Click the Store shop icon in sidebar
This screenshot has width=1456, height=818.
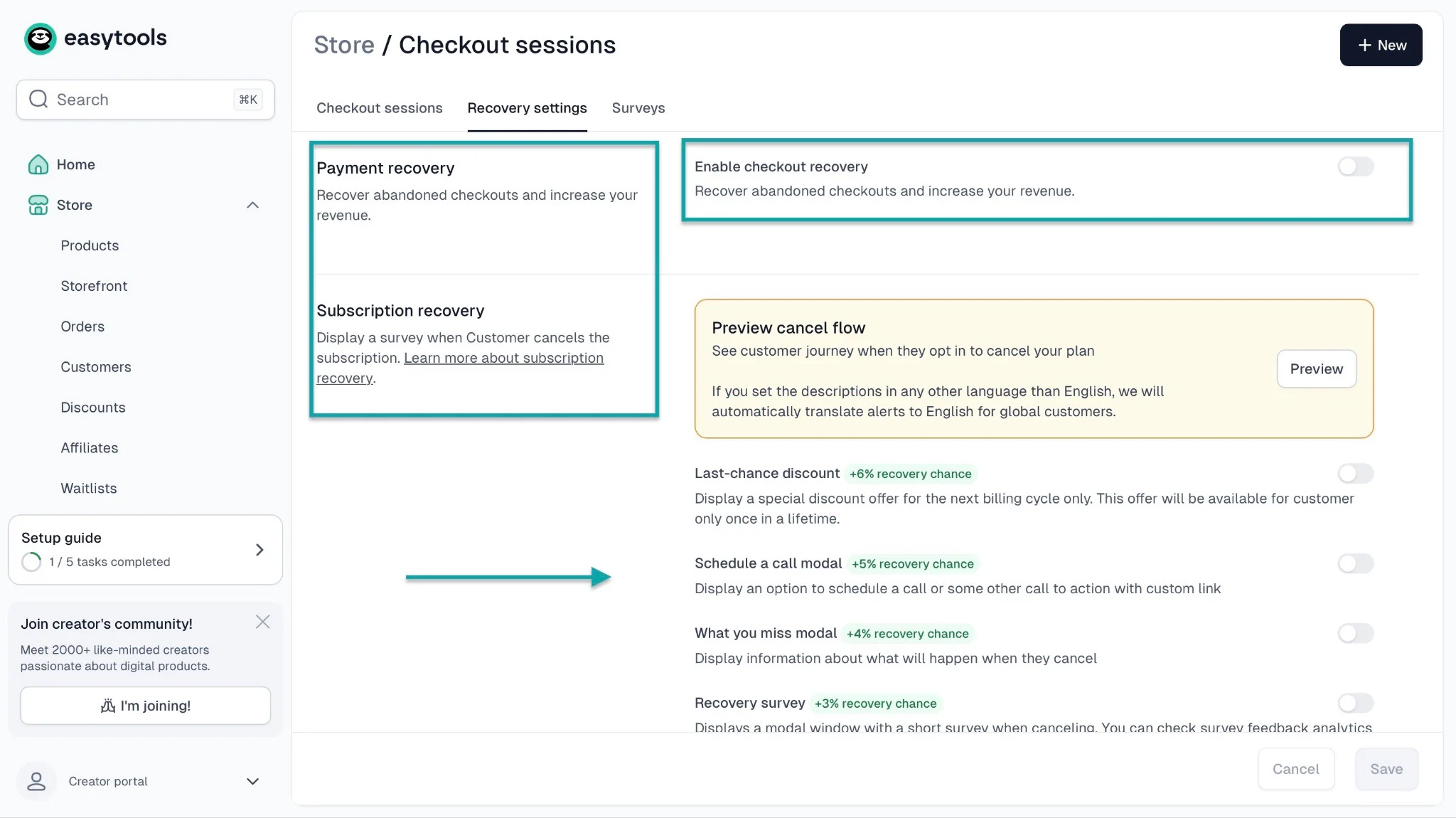pyautogui.click(x=38, y=205)
